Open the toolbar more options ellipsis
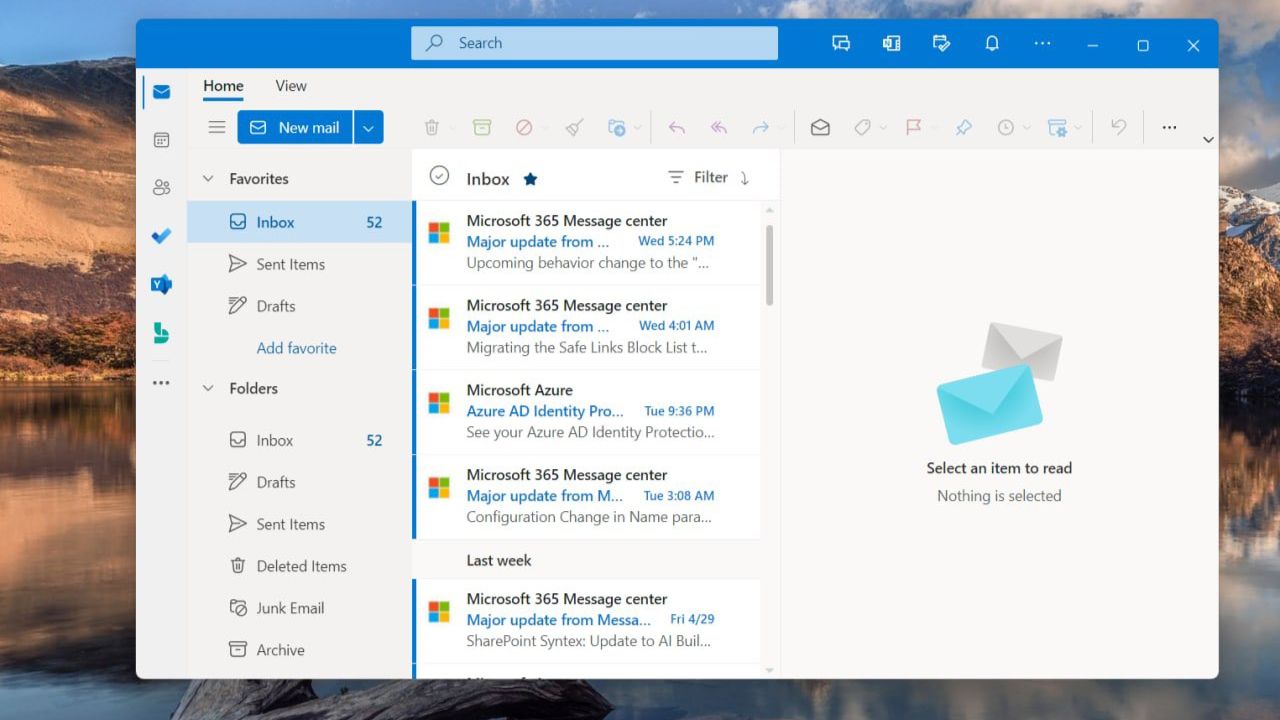 [1169, 127]
